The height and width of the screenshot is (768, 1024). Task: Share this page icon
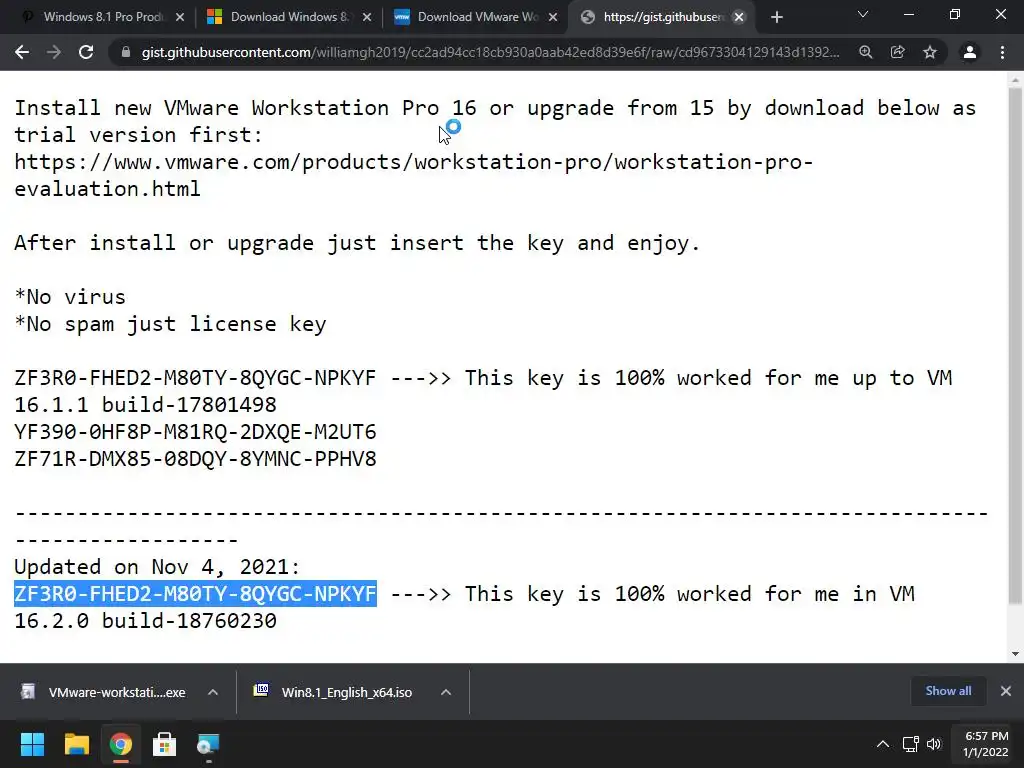pos(898,52)
